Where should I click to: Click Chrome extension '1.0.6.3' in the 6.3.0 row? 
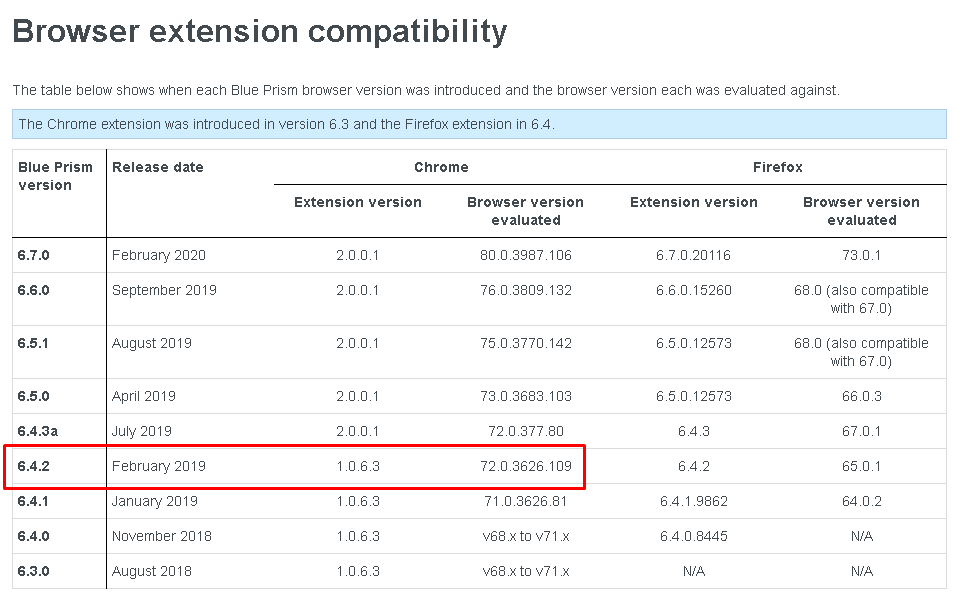tap(358, 571)
